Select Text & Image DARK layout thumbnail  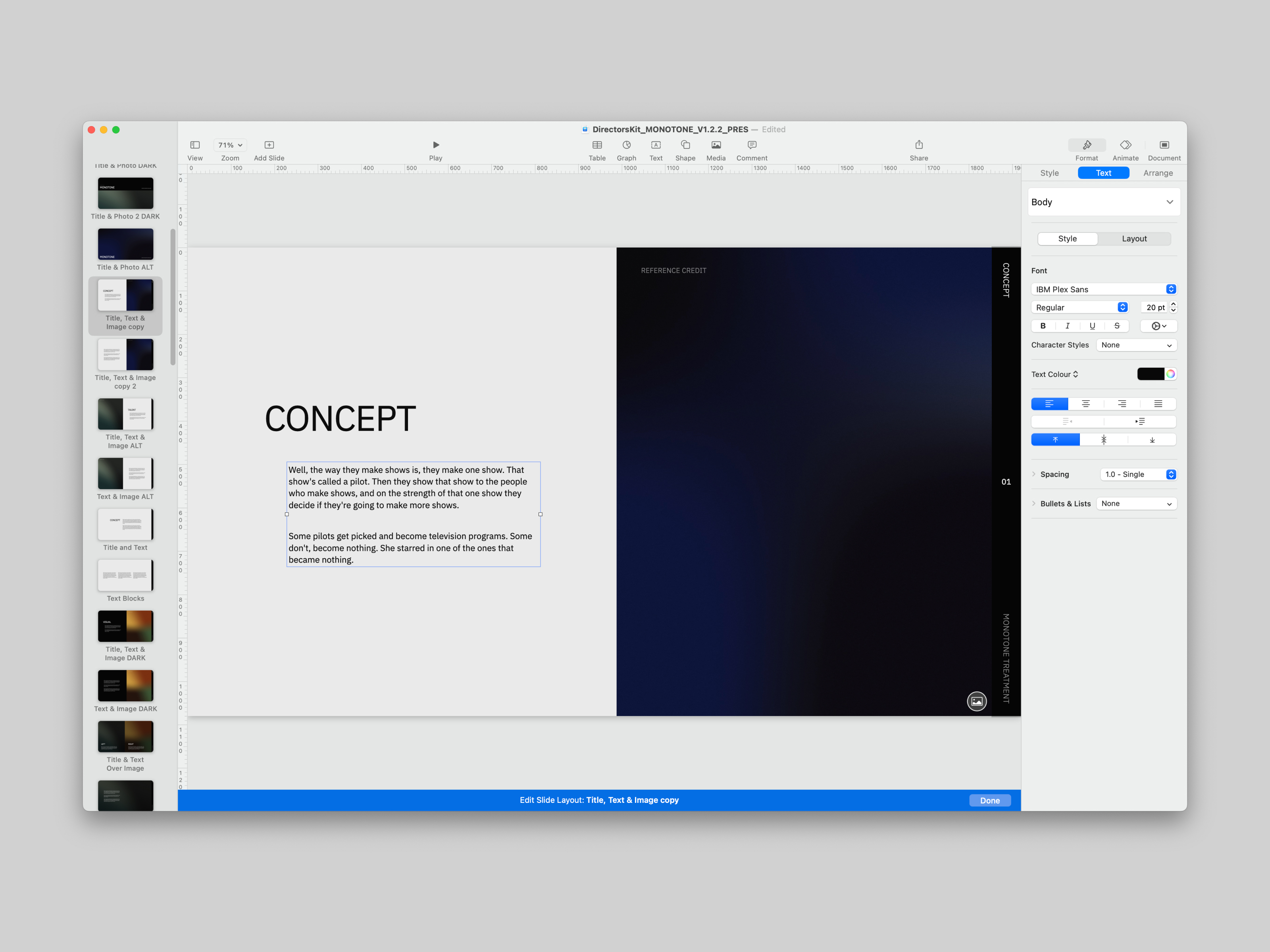click(125, 686)
